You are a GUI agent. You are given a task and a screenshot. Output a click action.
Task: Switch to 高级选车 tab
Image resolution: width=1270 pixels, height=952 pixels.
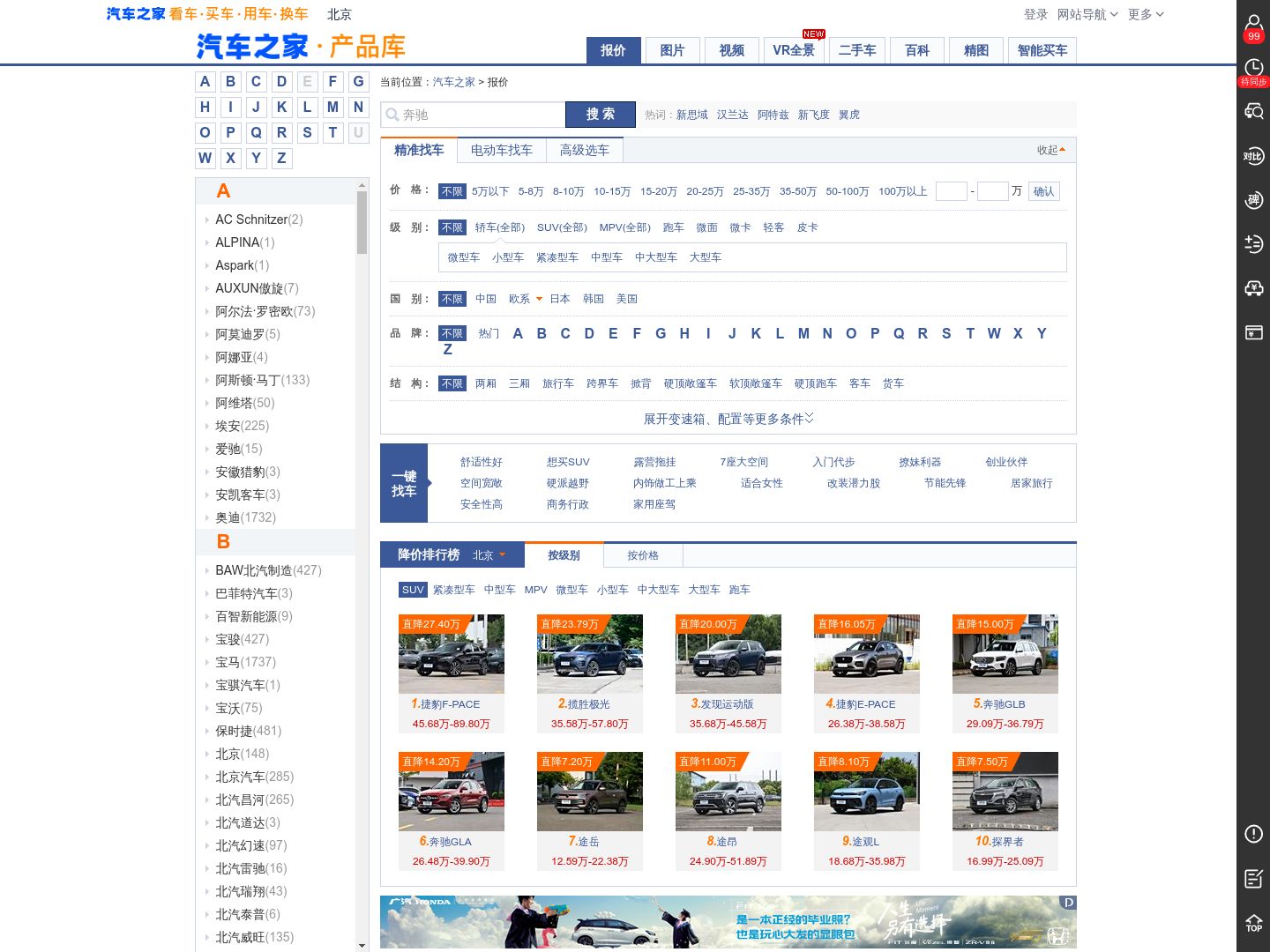click(x=585, y=151)
